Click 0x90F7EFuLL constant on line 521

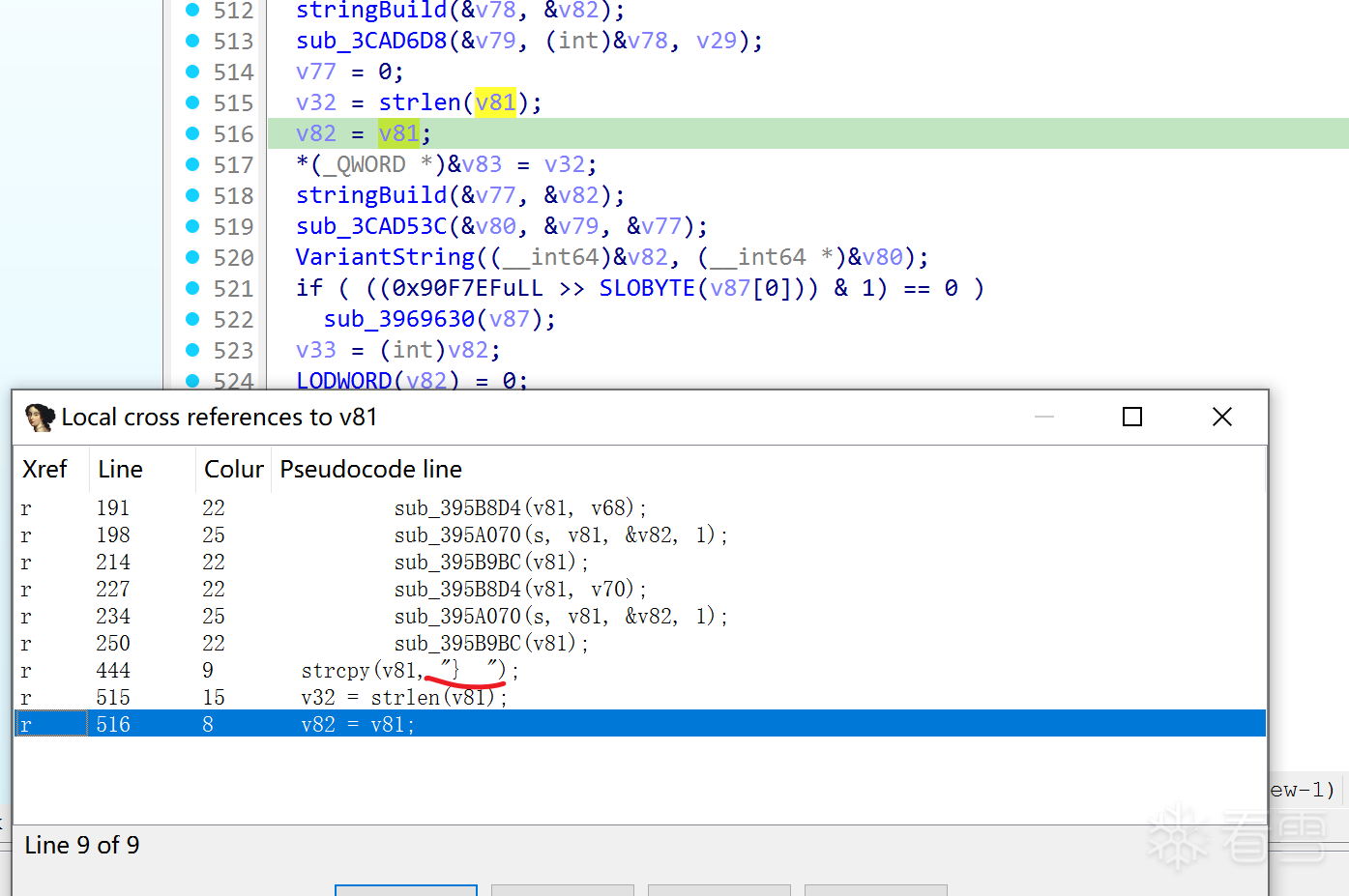click(x=467, y=288)
